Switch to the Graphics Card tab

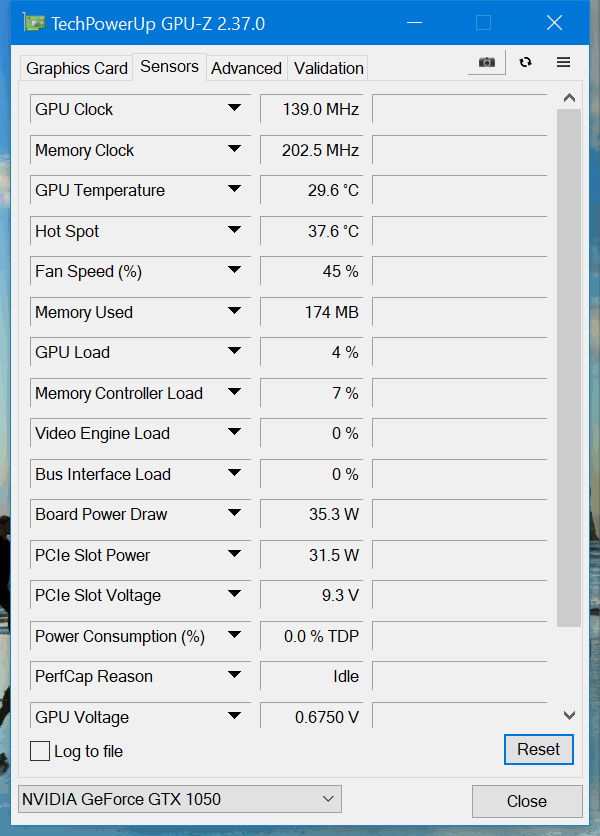77,68
